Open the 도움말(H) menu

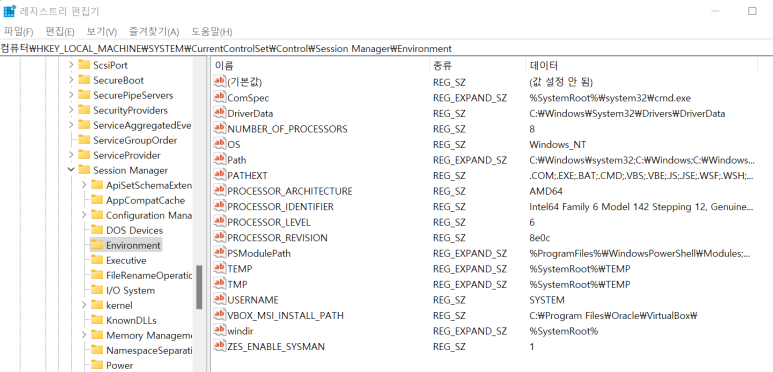(211, 32)
